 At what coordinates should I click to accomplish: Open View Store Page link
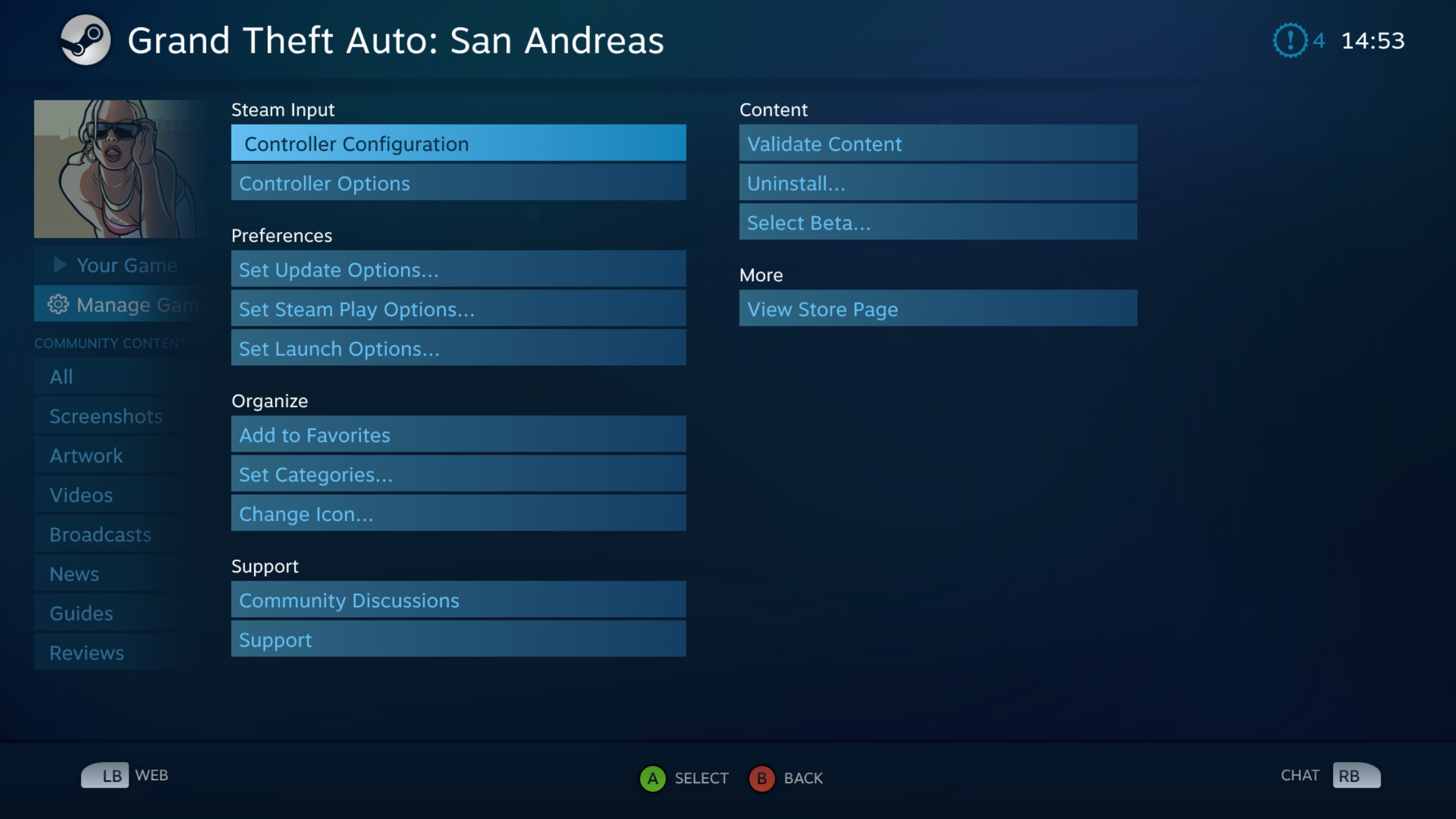click(937, 309)
